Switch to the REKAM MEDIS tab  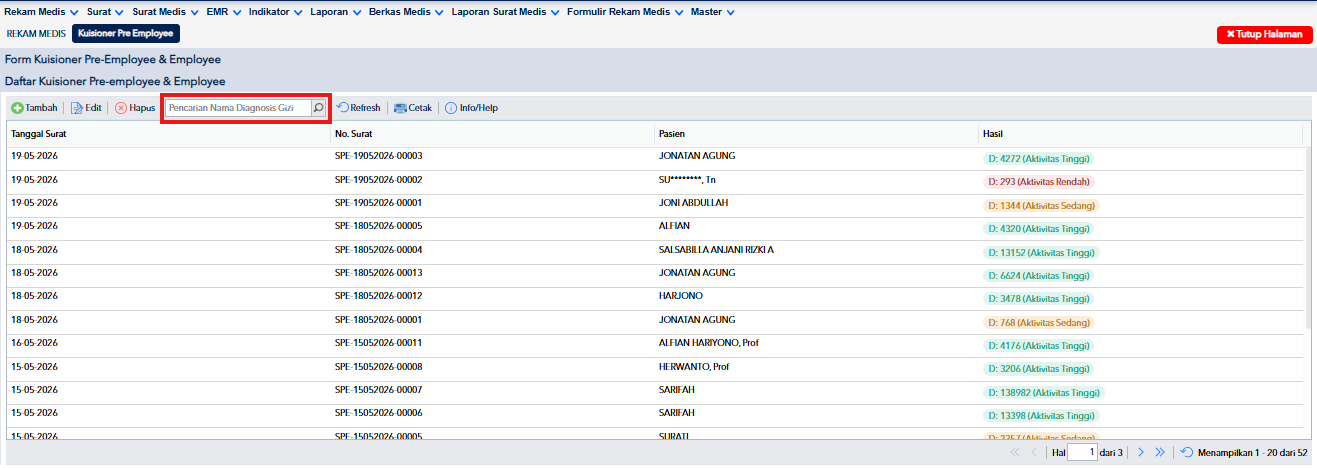(x=36, y=33)
